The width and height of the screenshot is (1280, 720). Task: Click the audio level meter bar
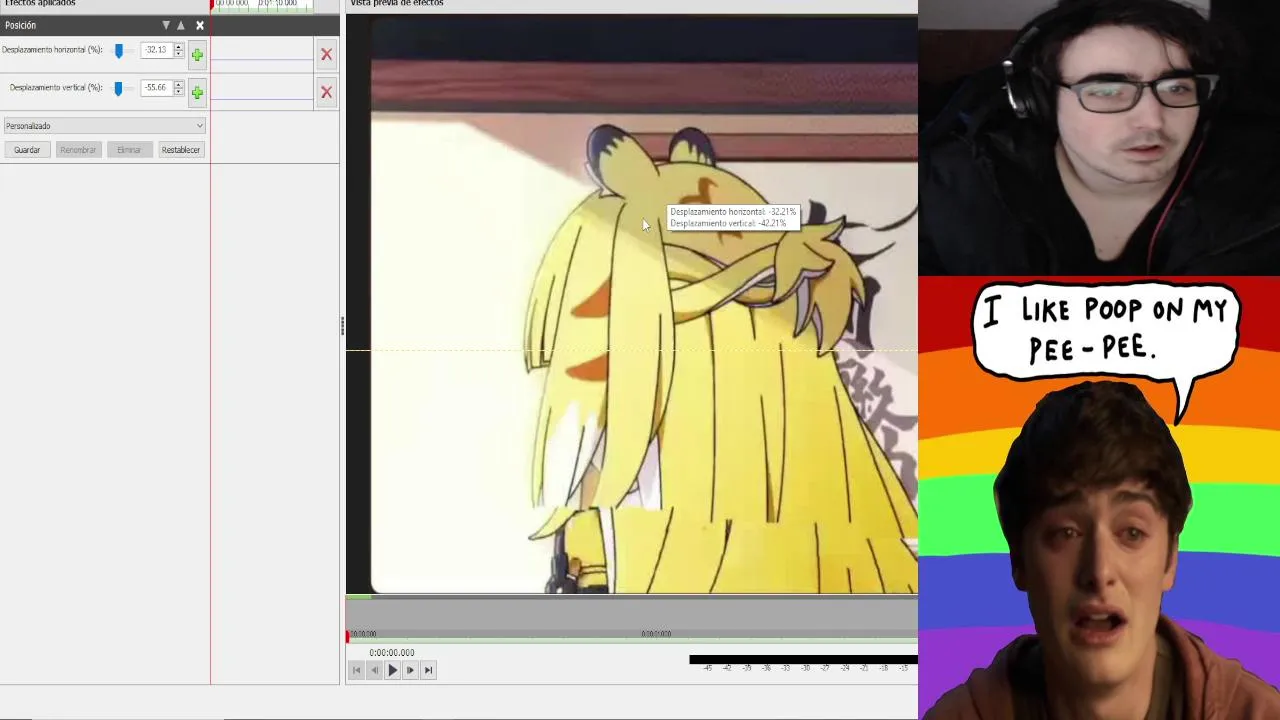pos(803,659)
